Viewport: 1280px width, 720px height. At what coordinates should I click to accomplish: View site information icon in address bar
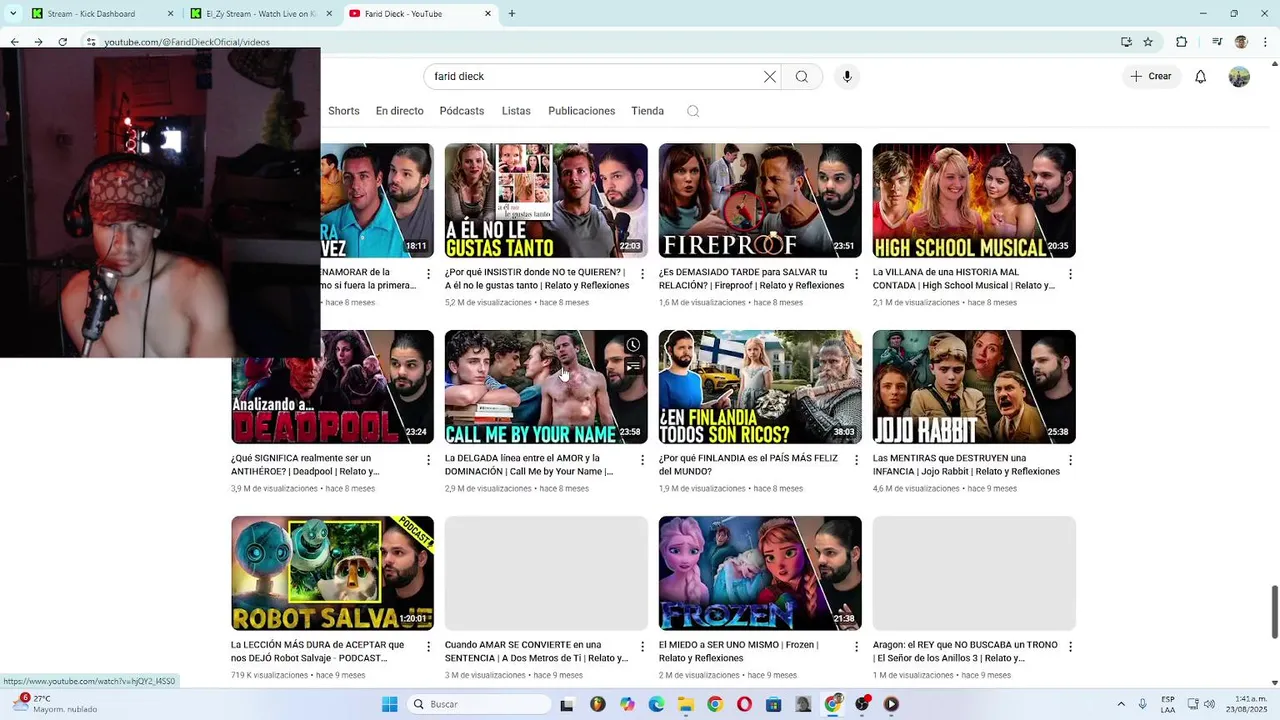[91, 42]
